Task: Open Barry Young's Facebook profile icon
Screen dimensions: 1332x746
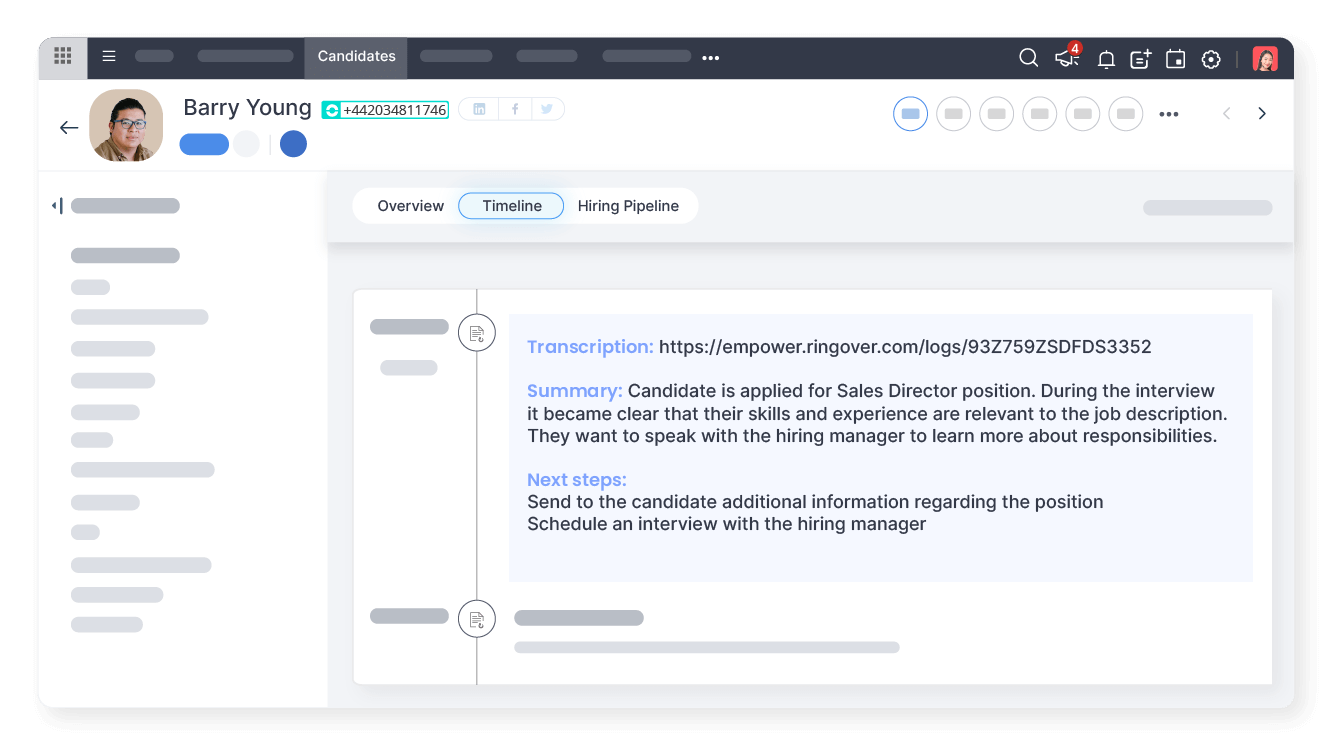Action: pyautogui.click(x=514, y=109)
